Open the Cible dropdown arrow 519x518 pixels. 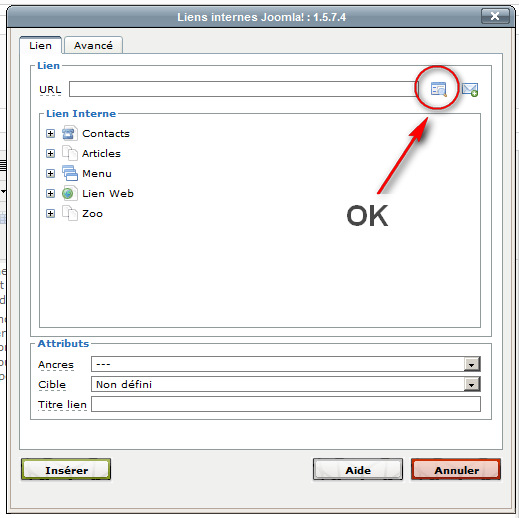(472, 384)
